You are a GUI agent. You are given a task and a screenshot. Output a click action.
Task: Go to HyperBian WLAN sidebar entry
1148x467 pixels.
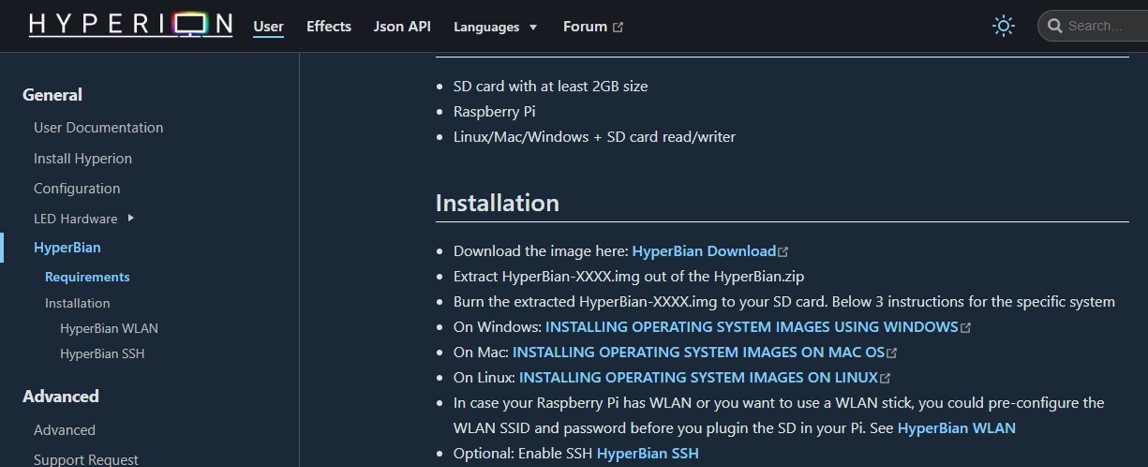click(x=109, y=328)
